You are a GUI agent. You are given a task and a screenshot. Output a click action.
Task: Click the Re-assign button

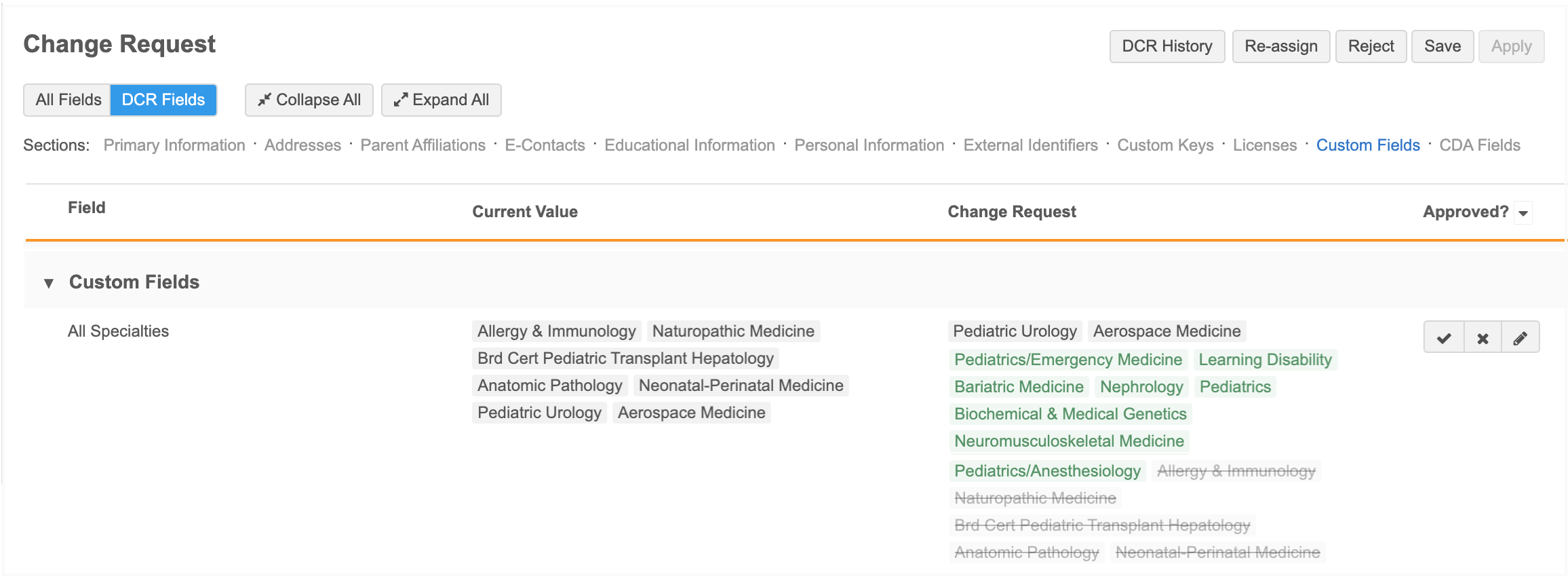coord(1280,46)
